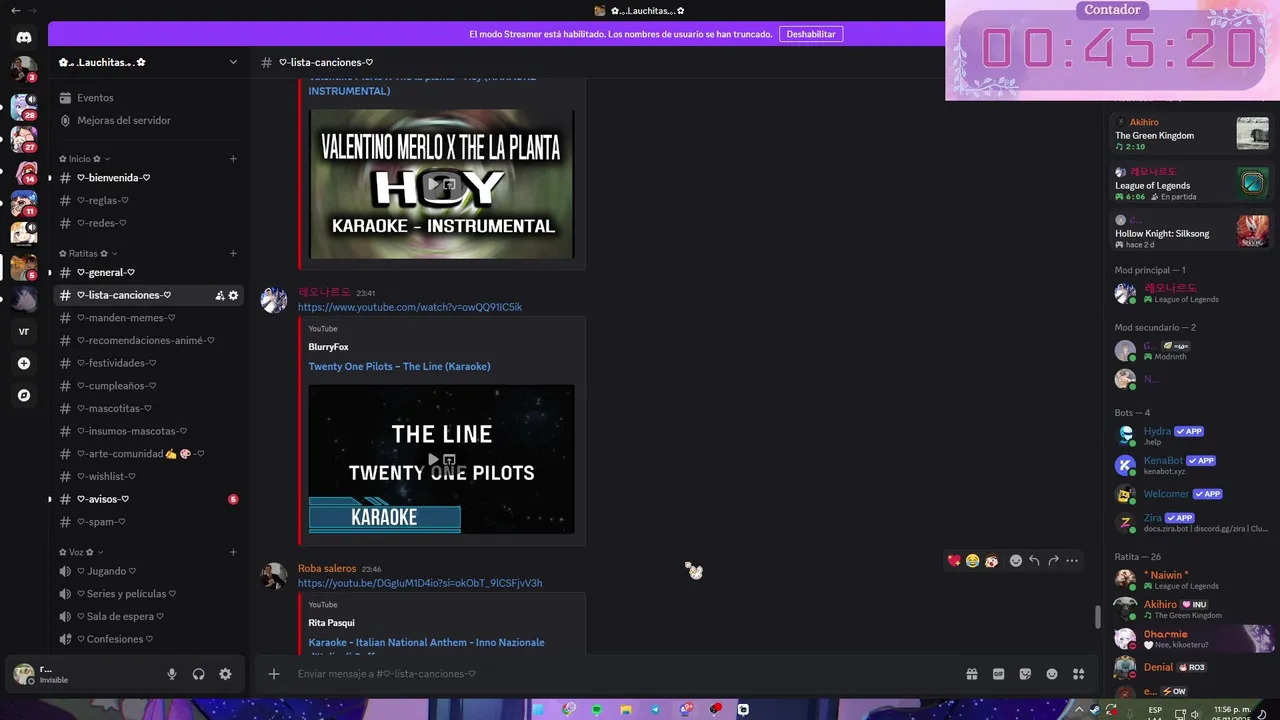Viewport: 1280px width, 720px height.
Task: Open the apps launcher icon
Action: point(1078,674)
